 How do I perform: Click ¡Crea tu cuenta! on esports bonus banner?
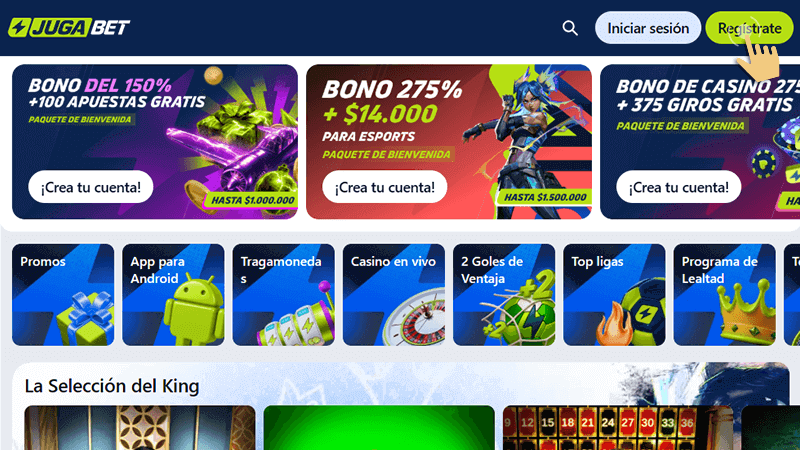tap(385, 187)
